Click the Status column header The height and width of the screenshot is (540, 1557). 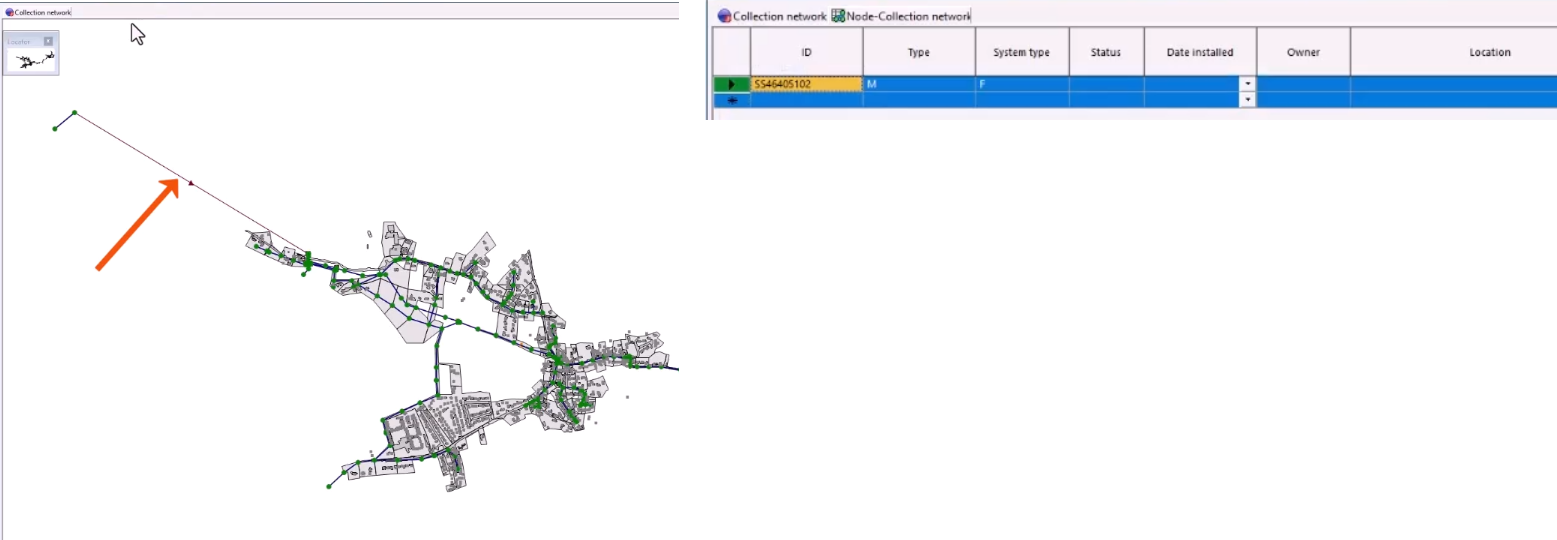click(1106, 52)
